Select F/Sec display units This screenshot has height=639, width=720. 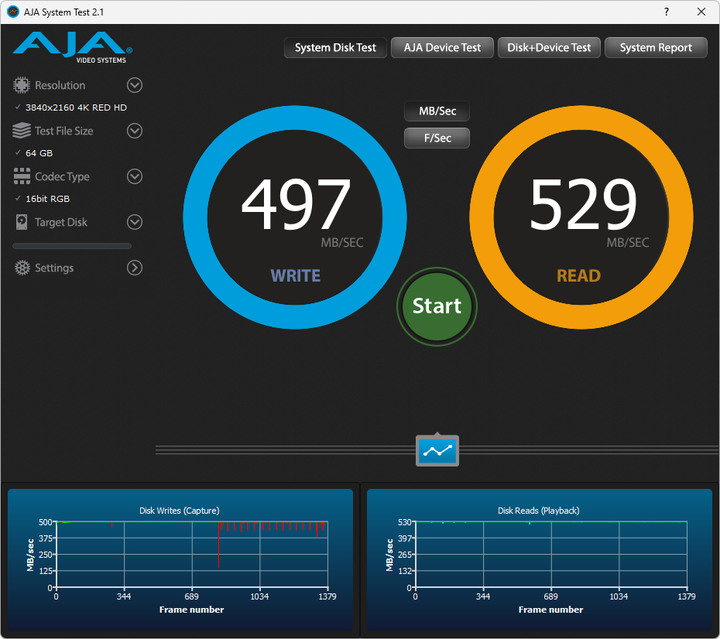437,138
